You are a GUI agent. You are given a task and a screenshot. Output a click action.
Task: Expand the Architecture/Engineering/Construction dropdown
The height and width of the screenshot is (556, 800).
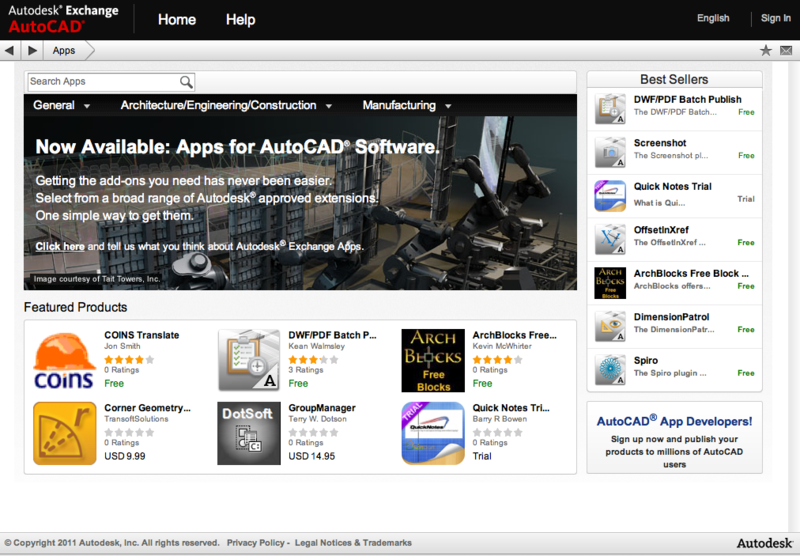pos(226,105)
